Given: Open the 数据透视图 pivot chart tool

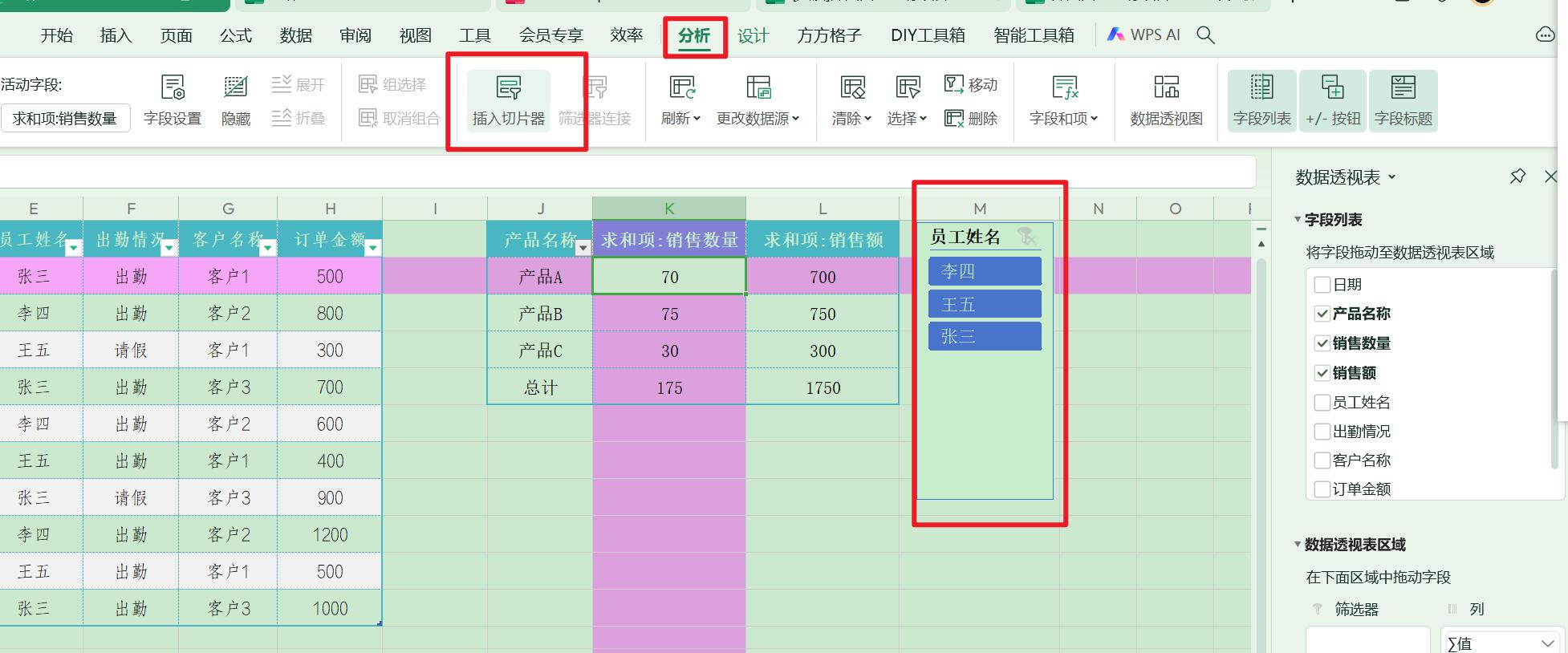Looking at the screenshot, I should click(1166, 100).
